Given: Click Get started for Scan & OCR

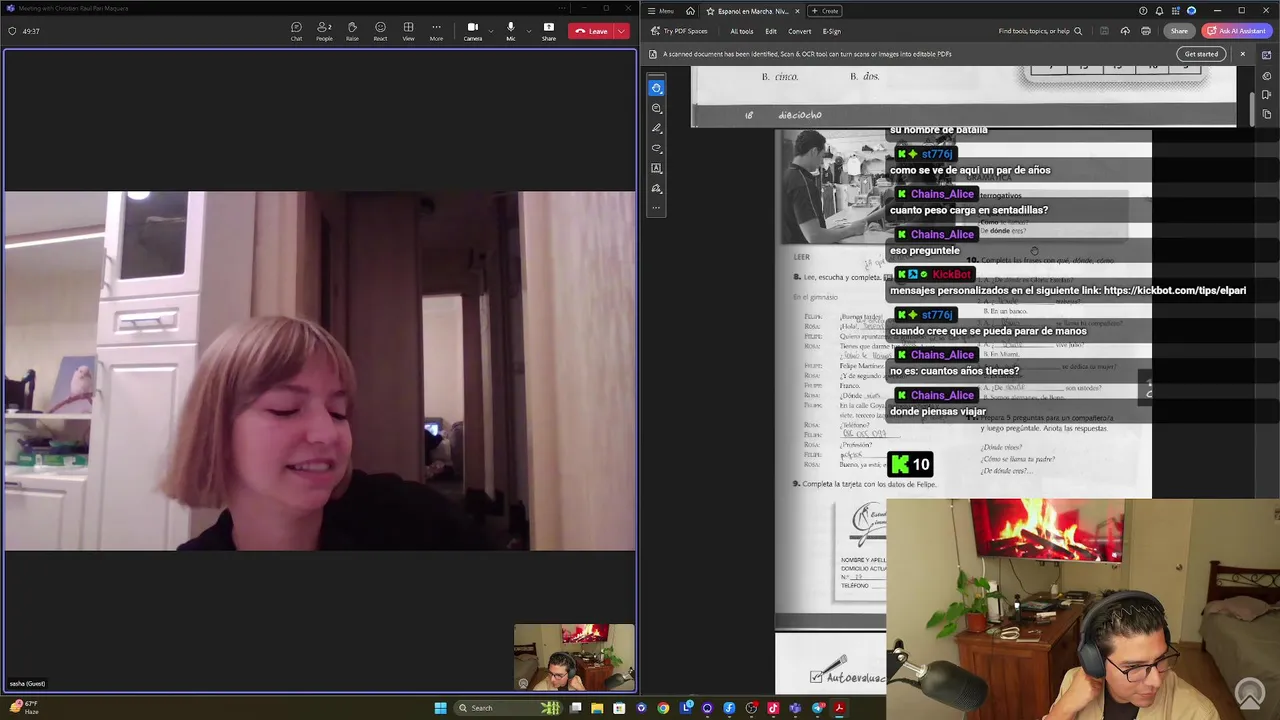Looking at the screenshot, I should 1201,54.
